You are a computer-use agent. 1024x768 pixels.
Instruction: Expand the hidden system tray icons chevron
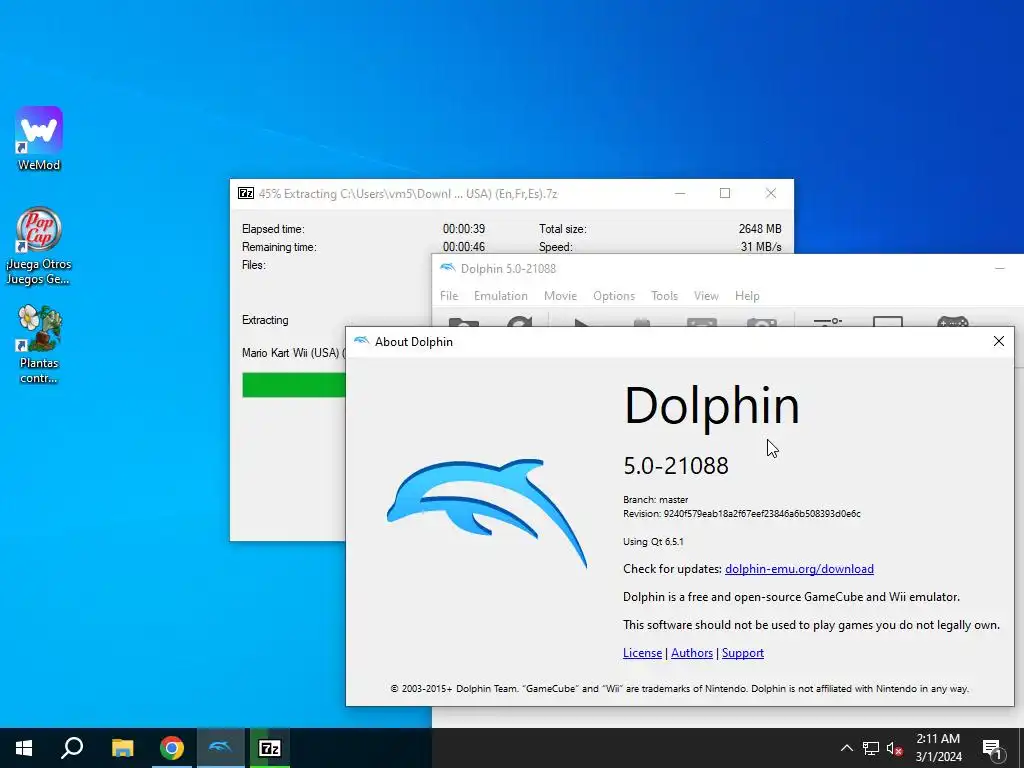tap(846, 748)
